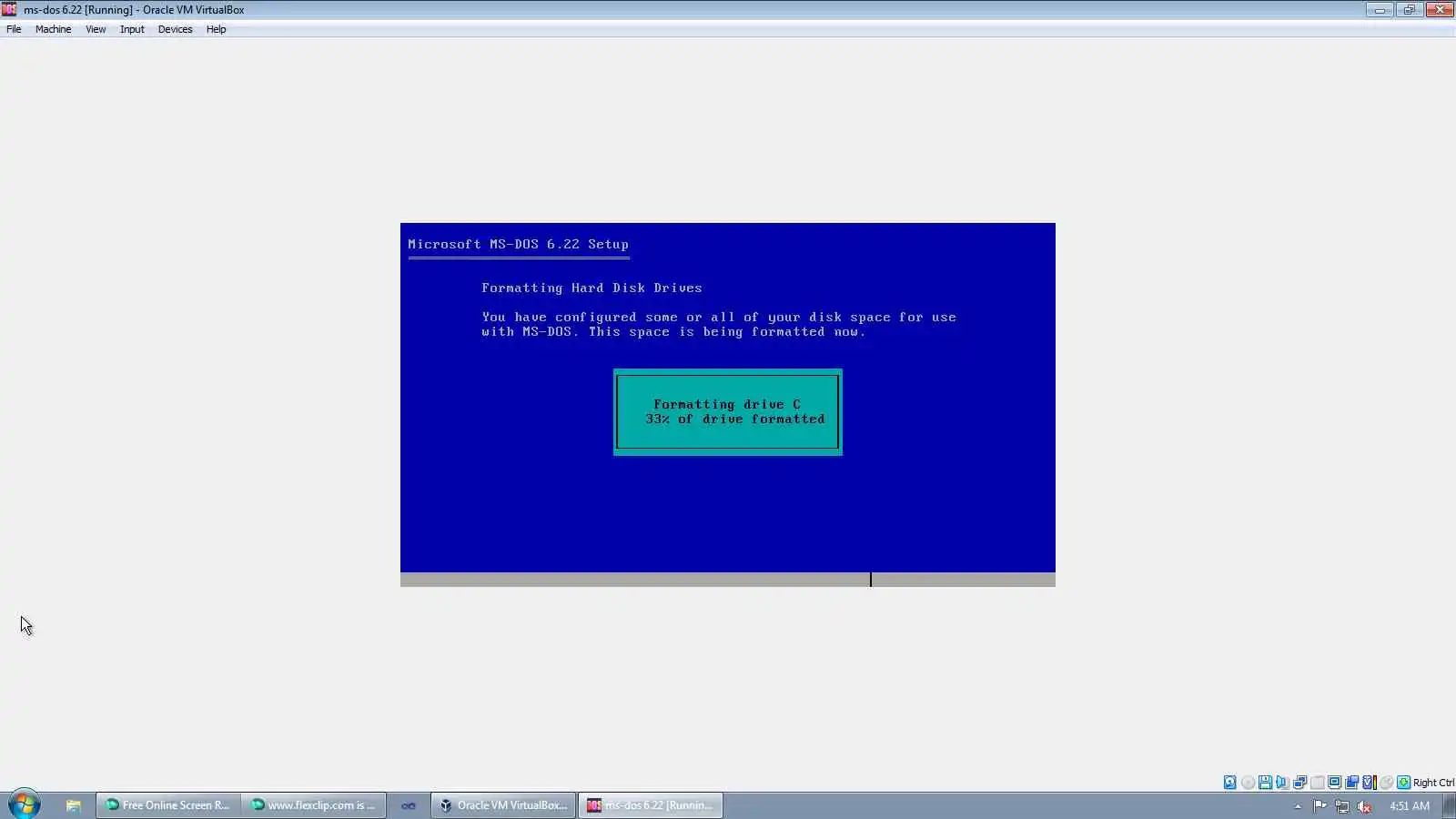Viewport: 1456px width, 819px height.
Task: Click the display settings status icon
Action: click(x=1334, y=783)
